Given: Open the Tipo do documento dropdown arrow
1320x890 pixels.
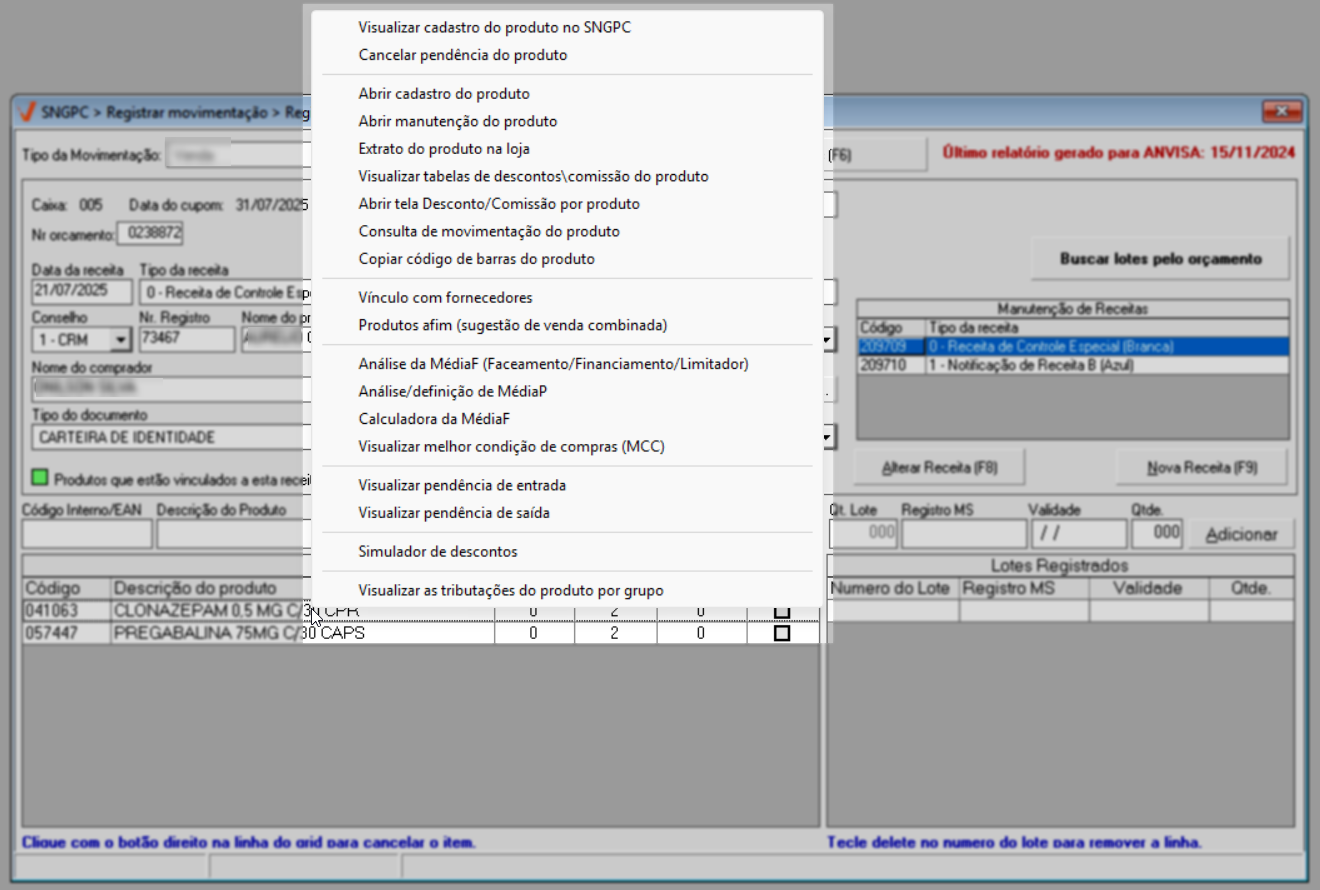Looking at the screenshot, I should click(x=828, y=437).
